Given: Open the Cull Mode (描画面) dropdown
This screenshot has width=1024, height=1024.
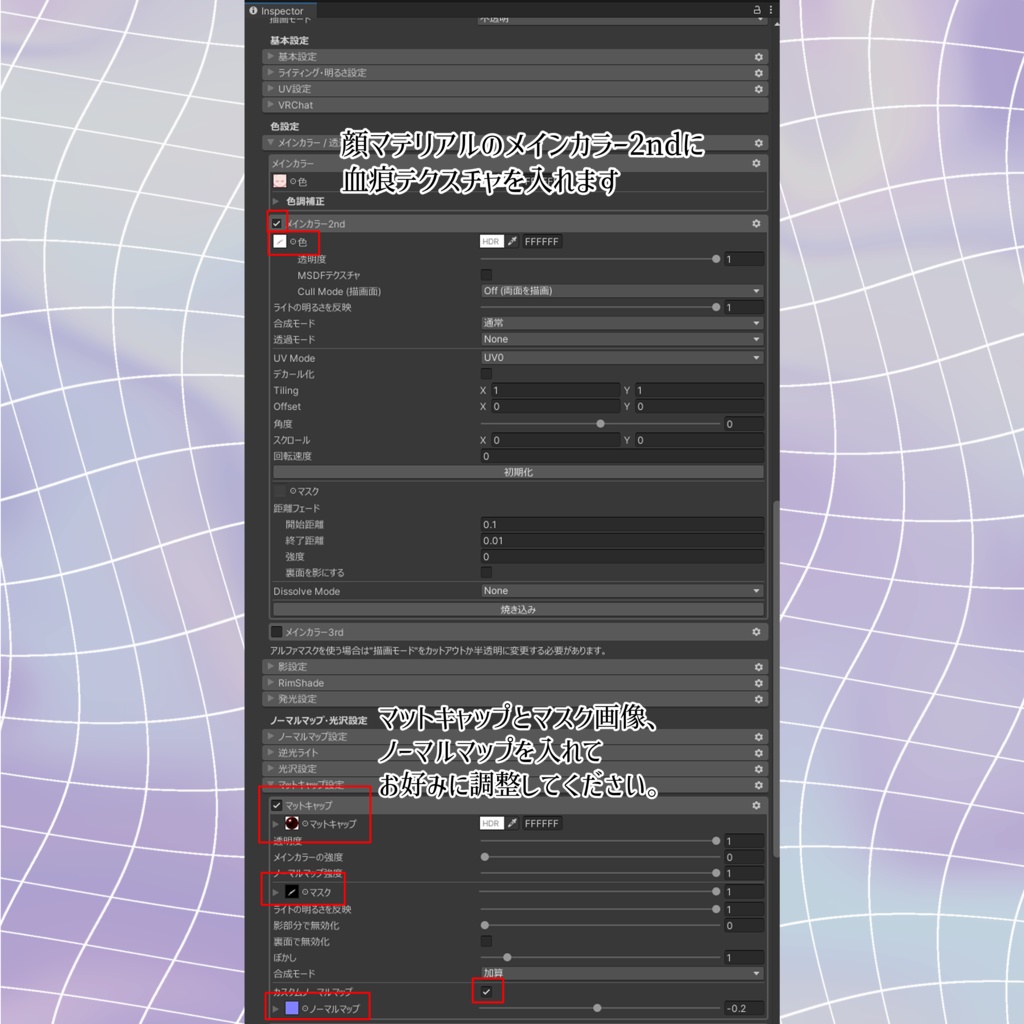Looking at the screenshot, I should (622, 291).
